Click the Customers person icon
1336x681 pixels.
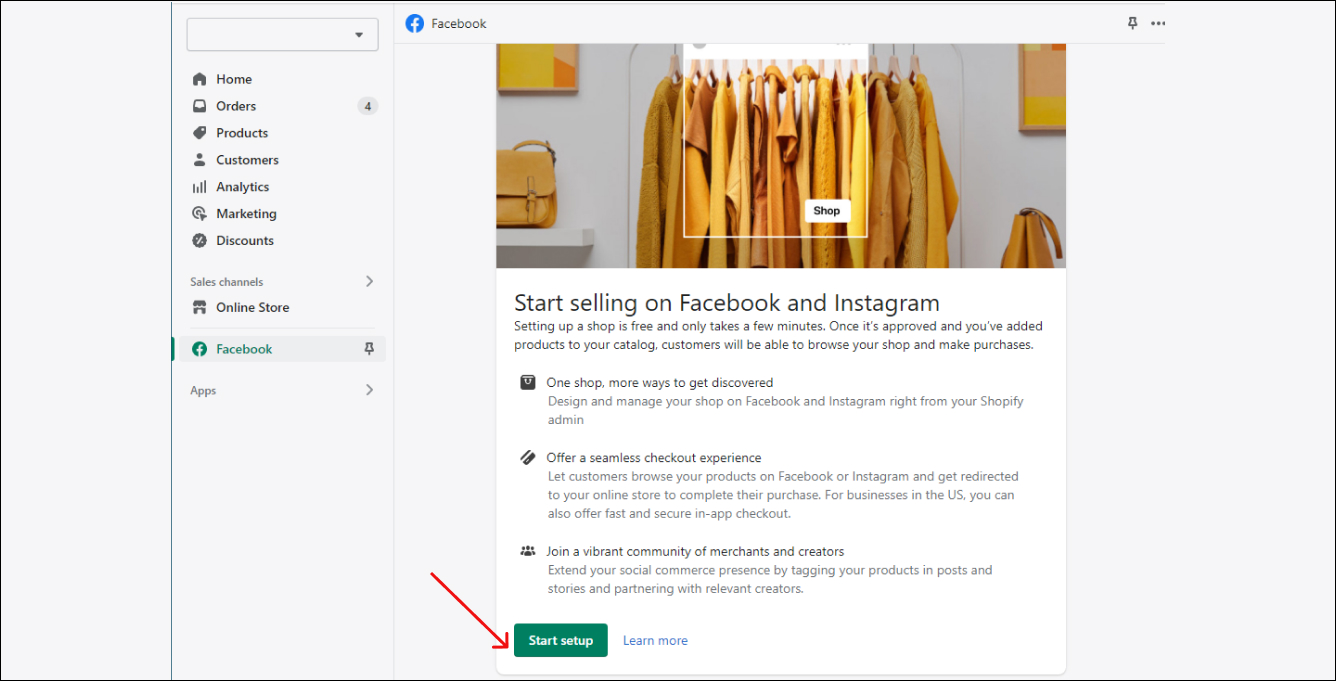tap(199, 160)
